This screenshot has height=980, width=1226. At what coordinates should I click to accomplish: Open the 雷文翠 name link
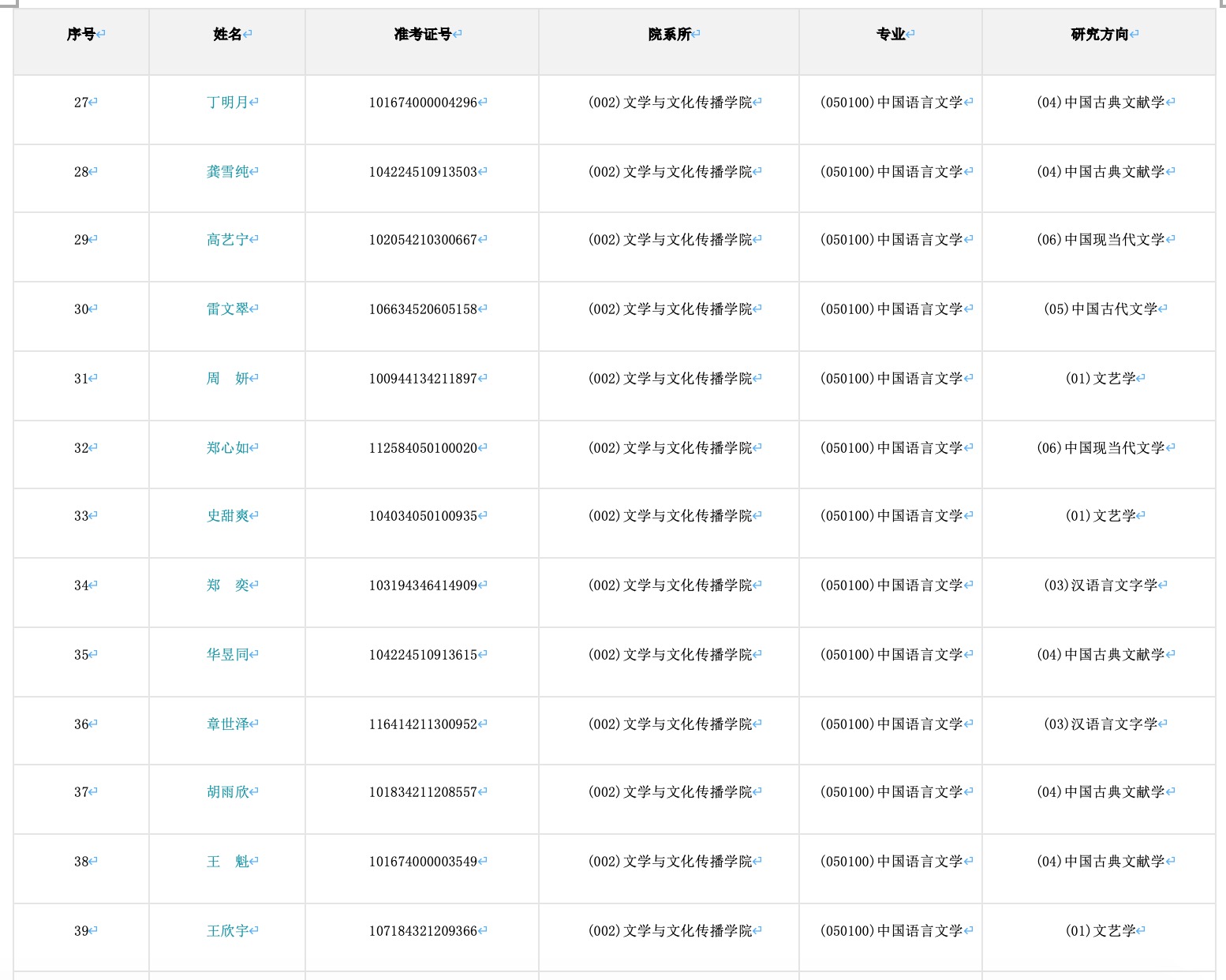click(227, 309)
